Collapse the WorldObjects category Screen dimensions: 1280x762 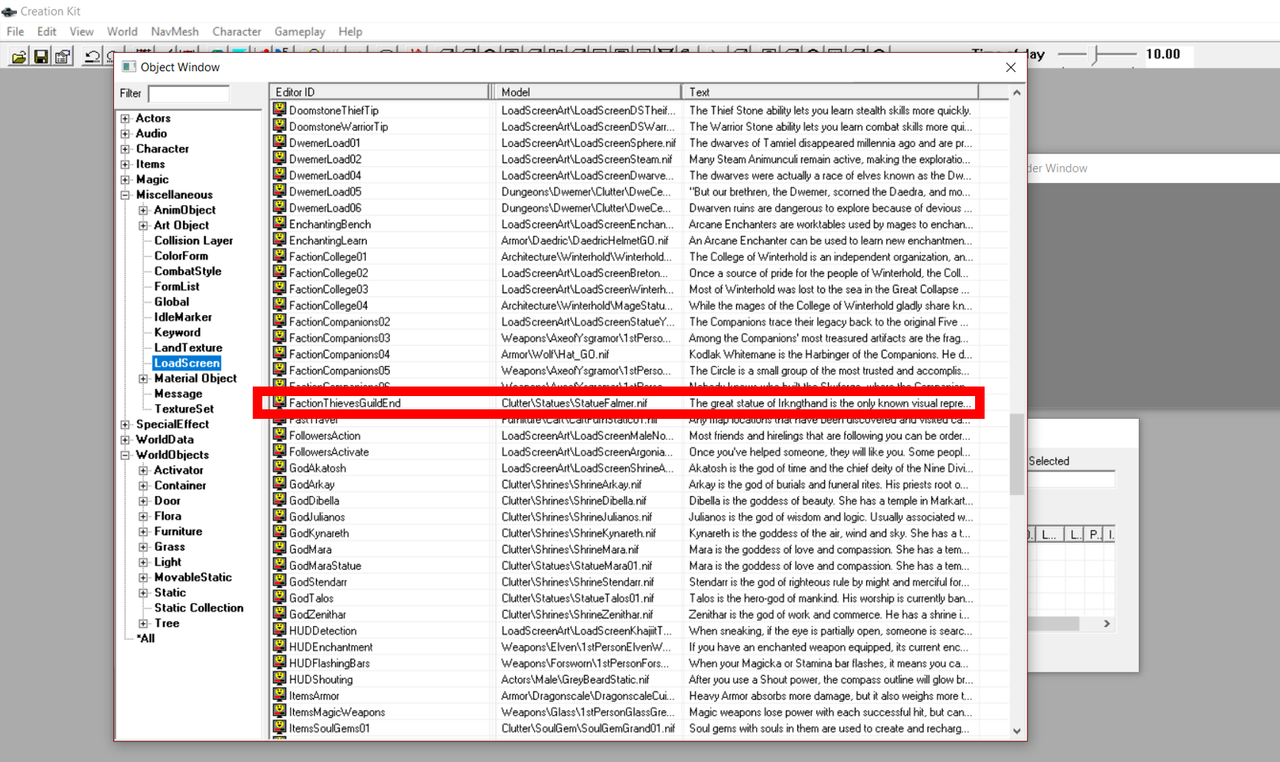(x=125, y=455)
